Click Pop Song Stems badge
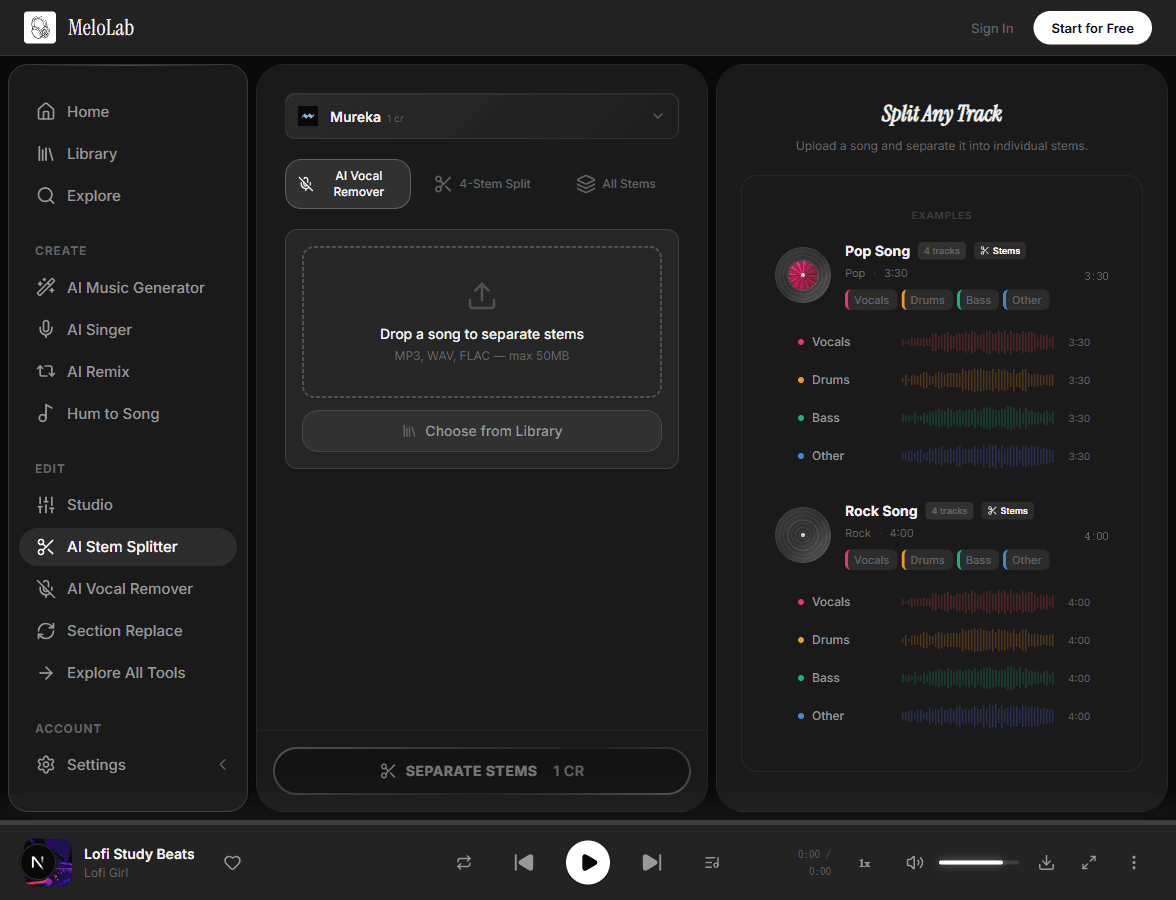1176x900 pixels. [x=1000, y=250]
